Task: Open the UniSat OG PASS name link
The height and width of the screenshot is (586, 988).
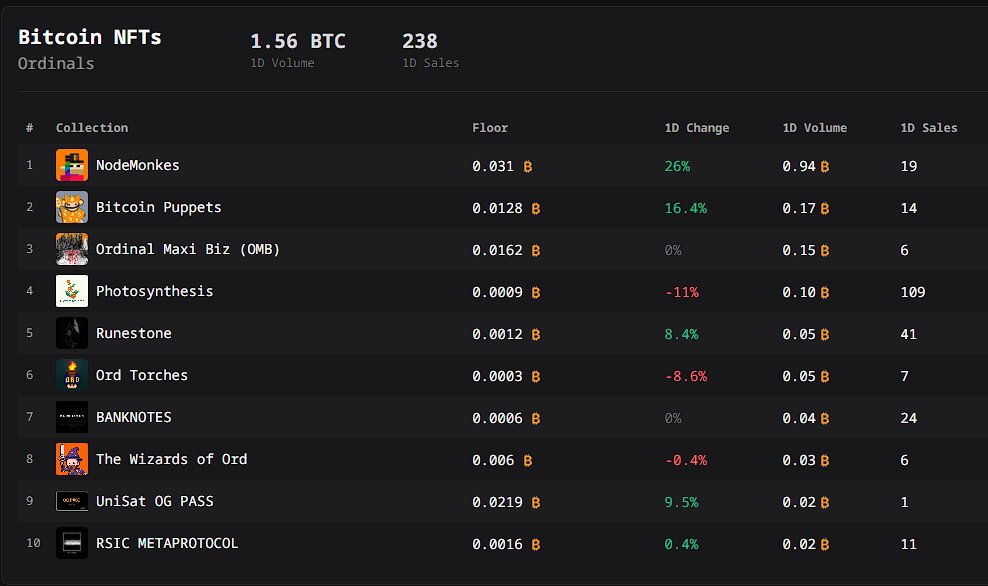Action: [154, 502]
